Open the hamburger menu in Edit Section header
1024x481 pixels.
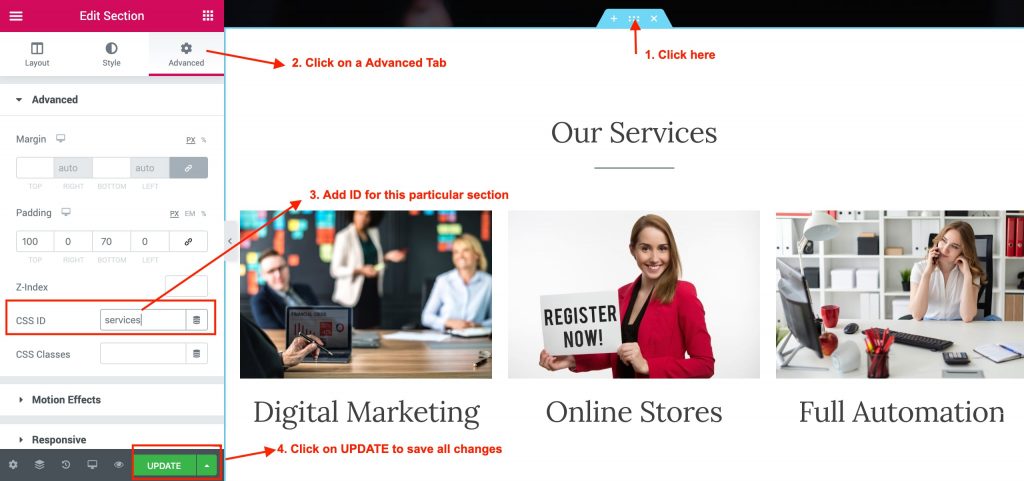click(x=16, y=16)
